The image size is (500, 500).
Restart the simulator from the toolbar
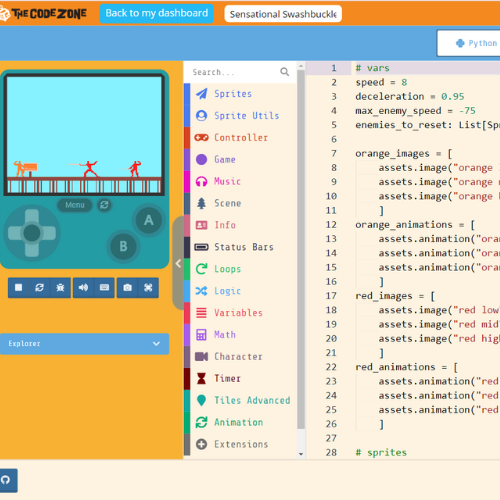pyautogui.click(x=39, y=287)
